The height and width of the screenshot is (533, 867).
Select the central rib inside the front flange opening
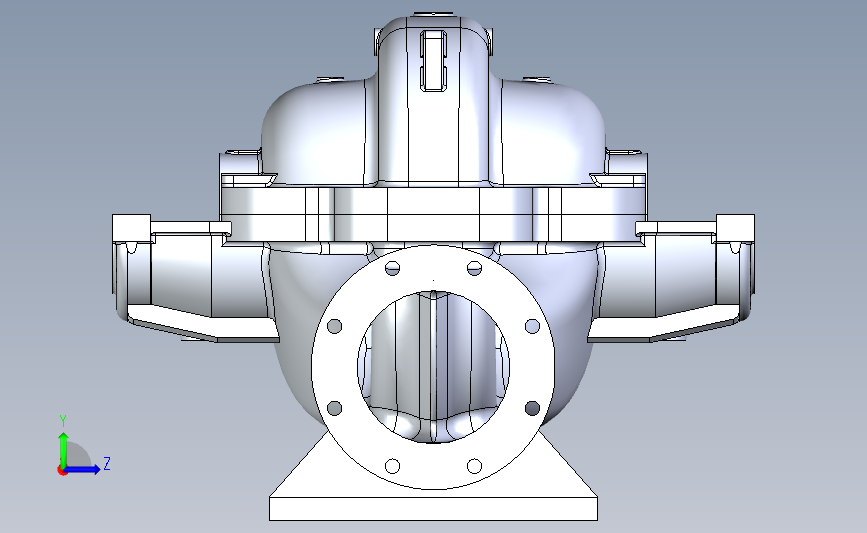tap(433, 368)
